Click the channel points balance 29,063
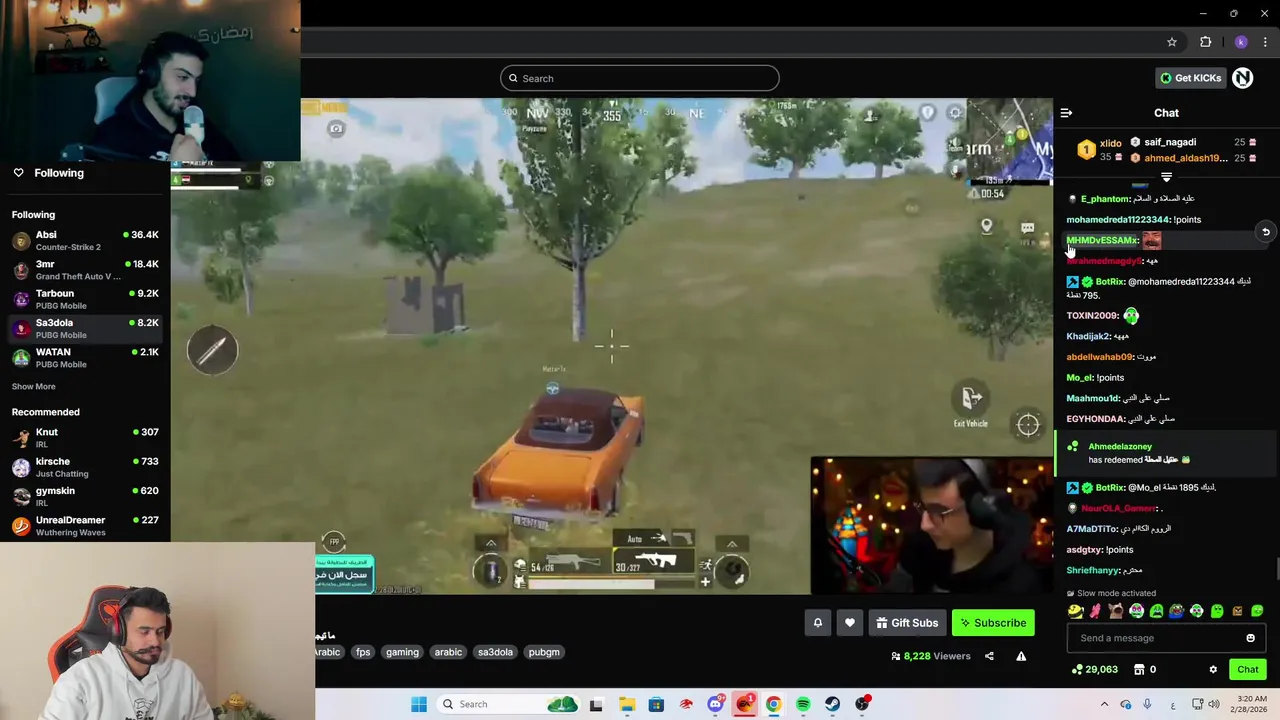Image resolution: width=1280 pixels, height=720 pixels. 1094,670
